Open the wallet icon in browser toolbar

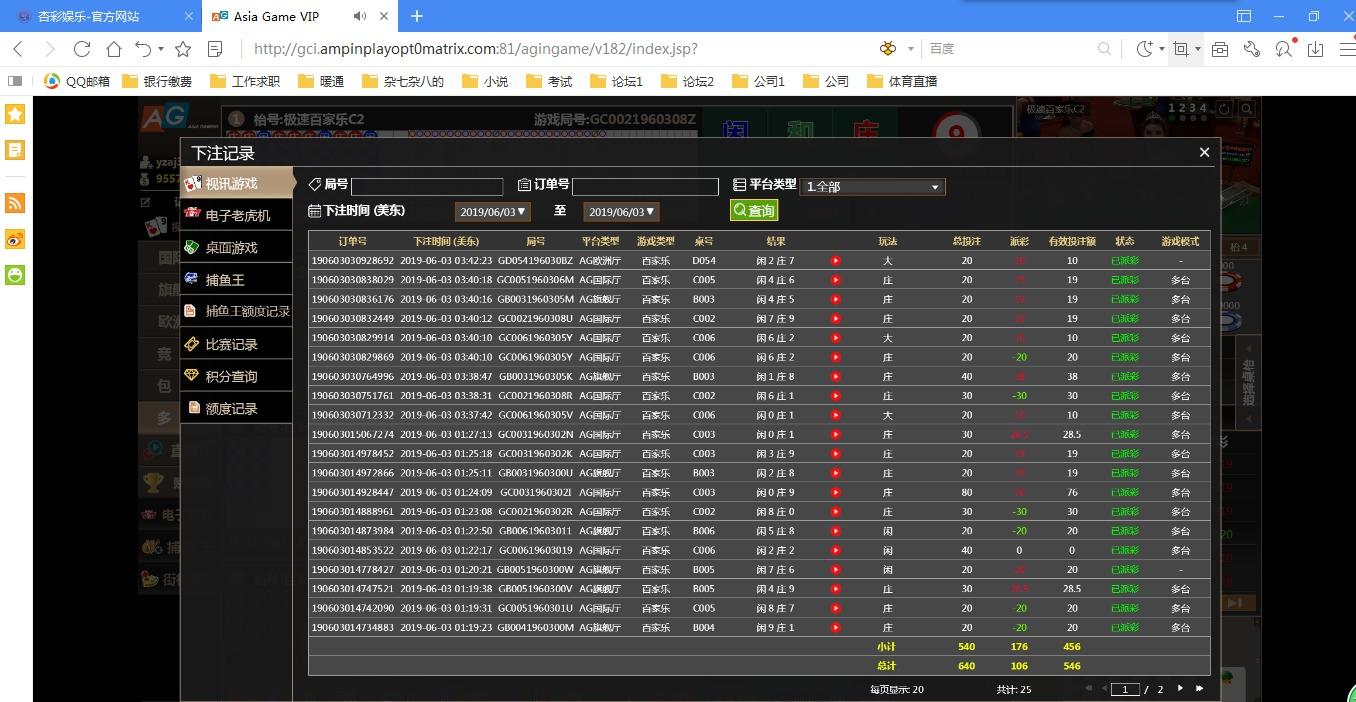pos(1219,49)
